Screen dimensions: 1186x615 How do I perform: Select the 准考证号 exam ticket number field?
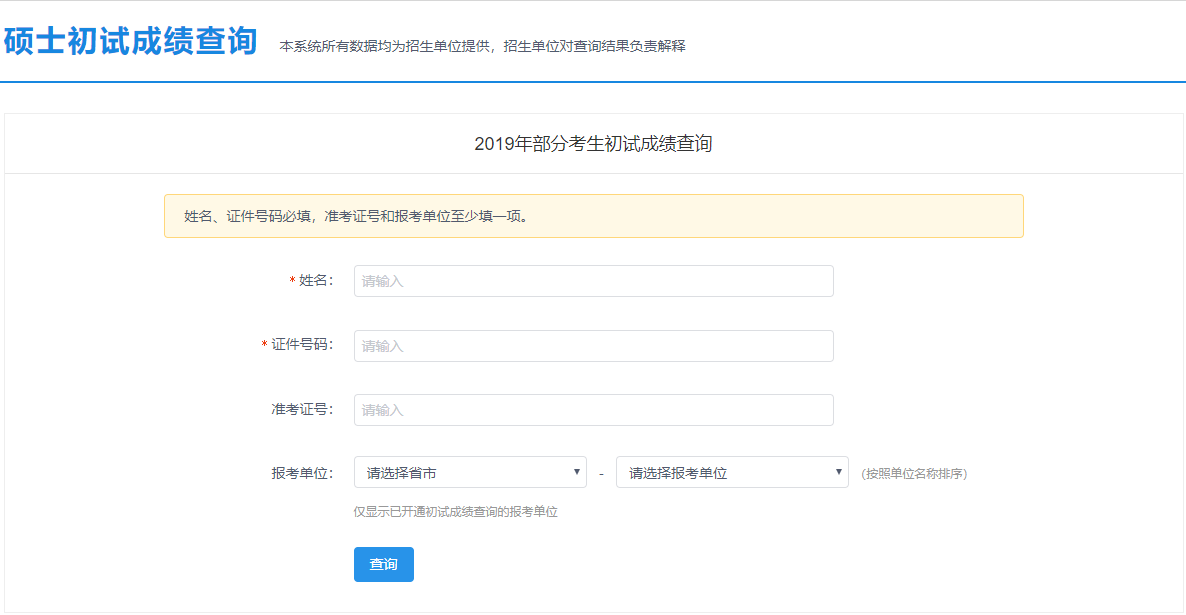593,410
